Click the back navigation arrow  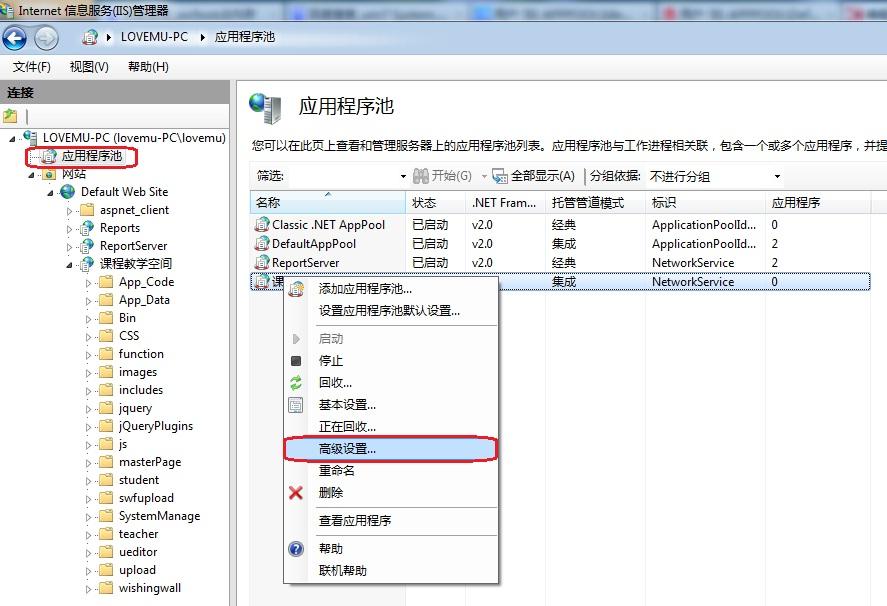[15, 37]
